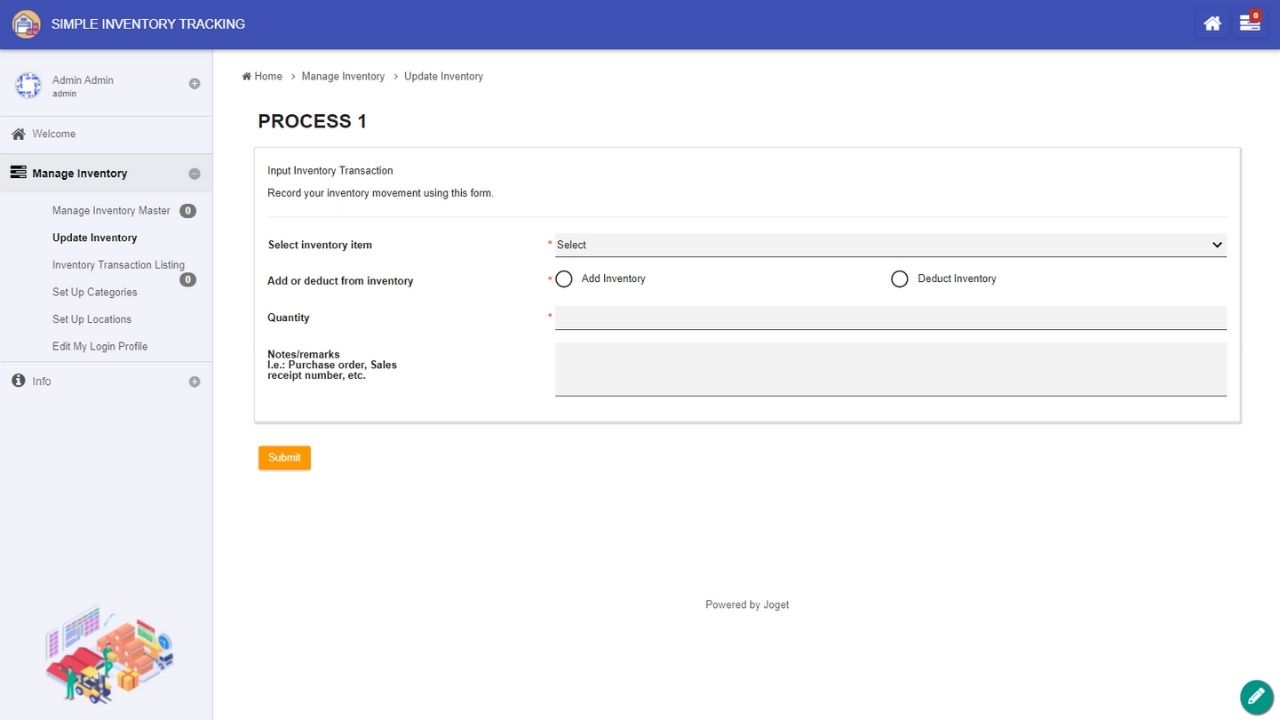The image size is (1280, 720).
Task: Click the home icon in top header
Action: point(1212,24)
